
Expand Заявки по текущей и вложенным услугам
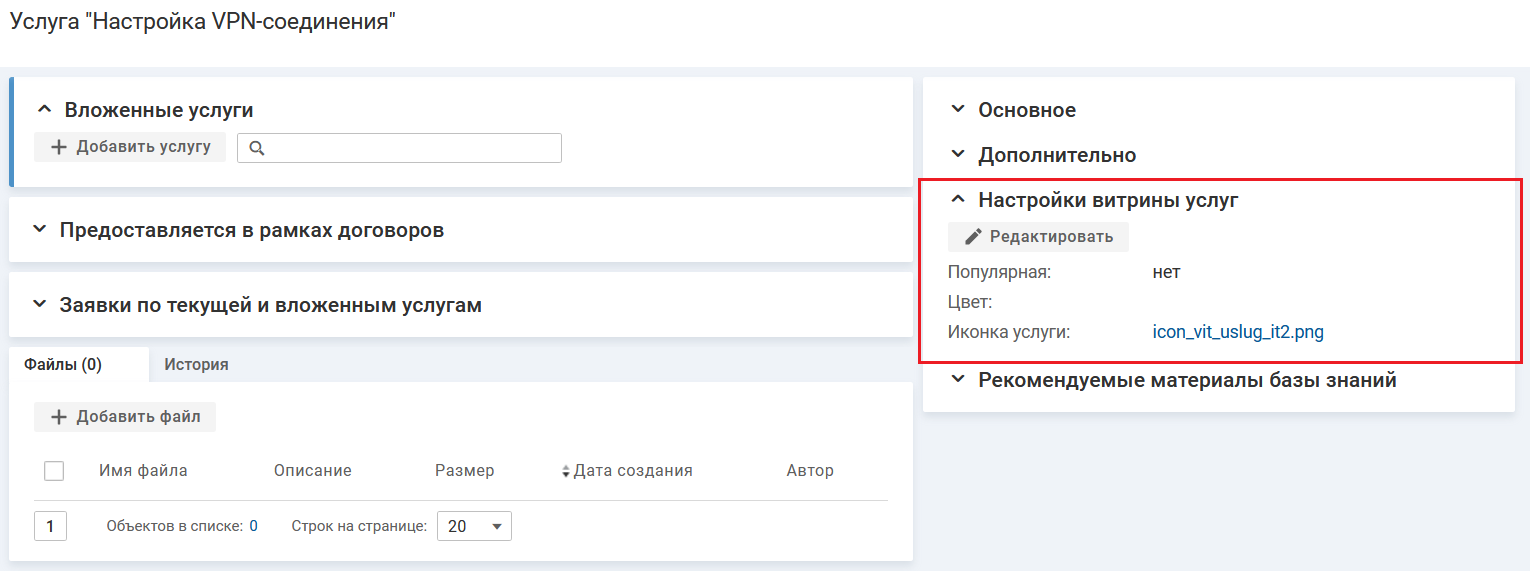click(39, 305)
